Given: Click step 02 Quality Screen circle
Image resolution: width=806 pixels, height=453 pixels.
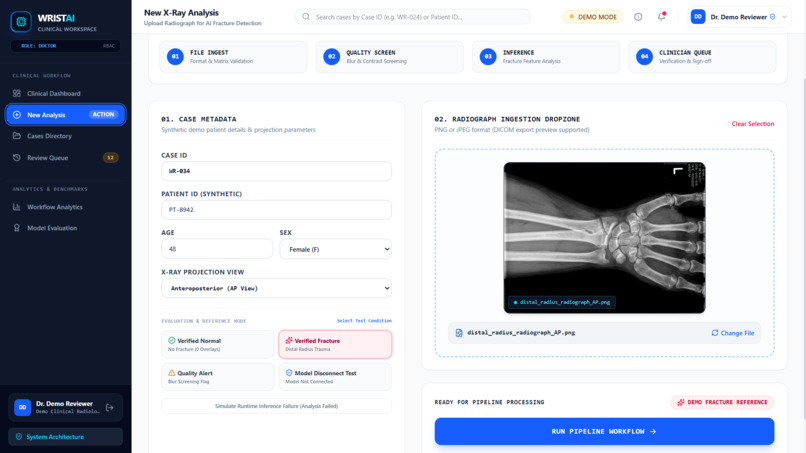Looking at the screenshot, I should 332,57.
